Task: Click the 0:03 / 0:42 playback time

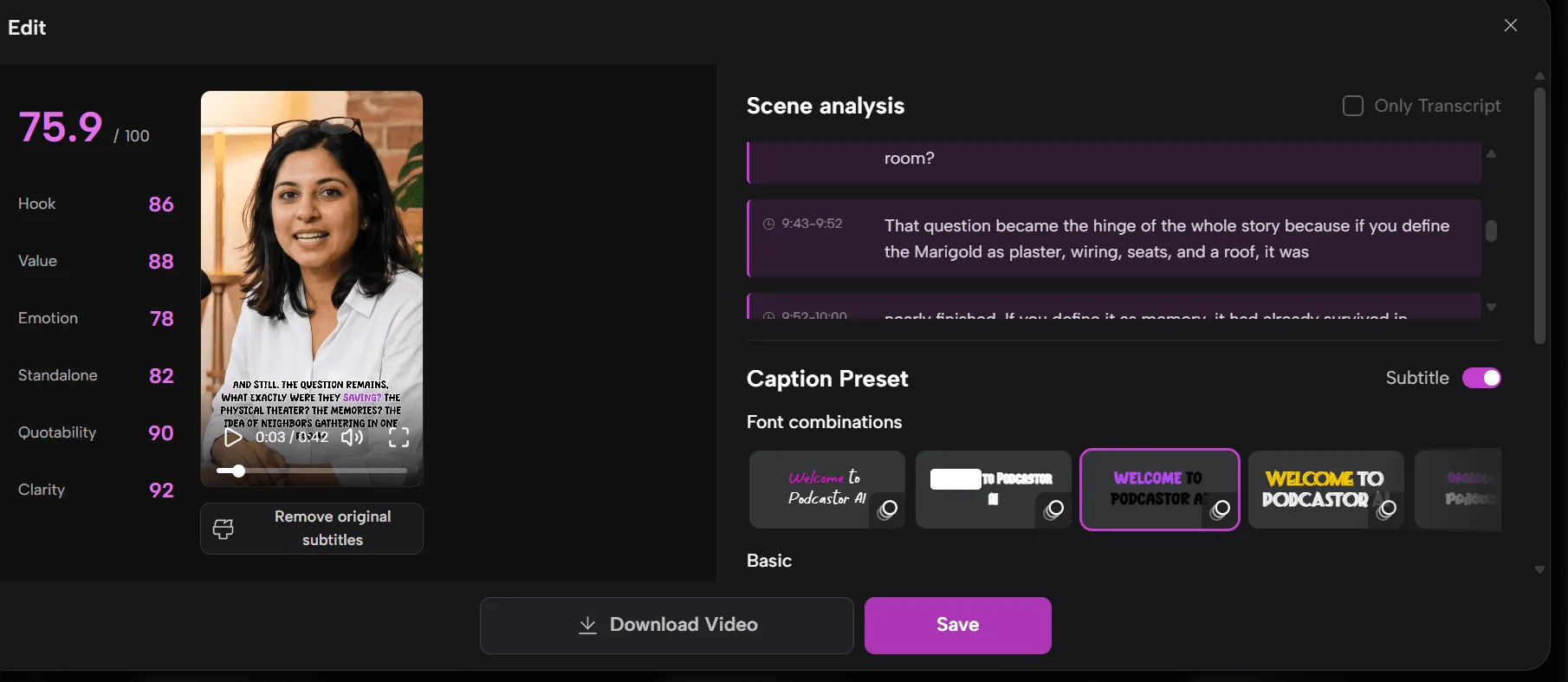Action: tap(292, 437)
